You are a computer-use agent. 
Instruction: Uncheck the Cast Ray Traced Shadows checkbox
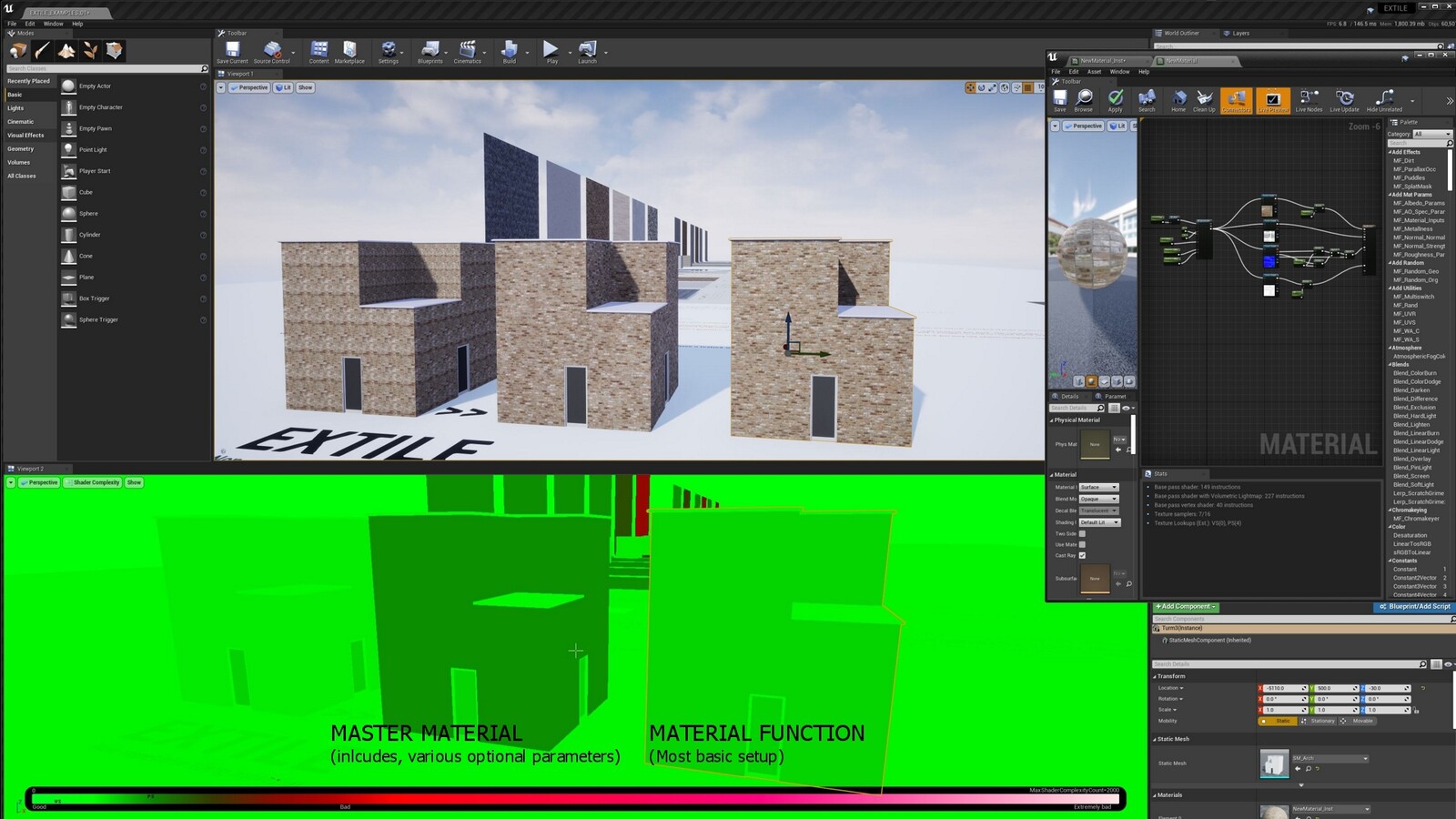[1082, 555]
